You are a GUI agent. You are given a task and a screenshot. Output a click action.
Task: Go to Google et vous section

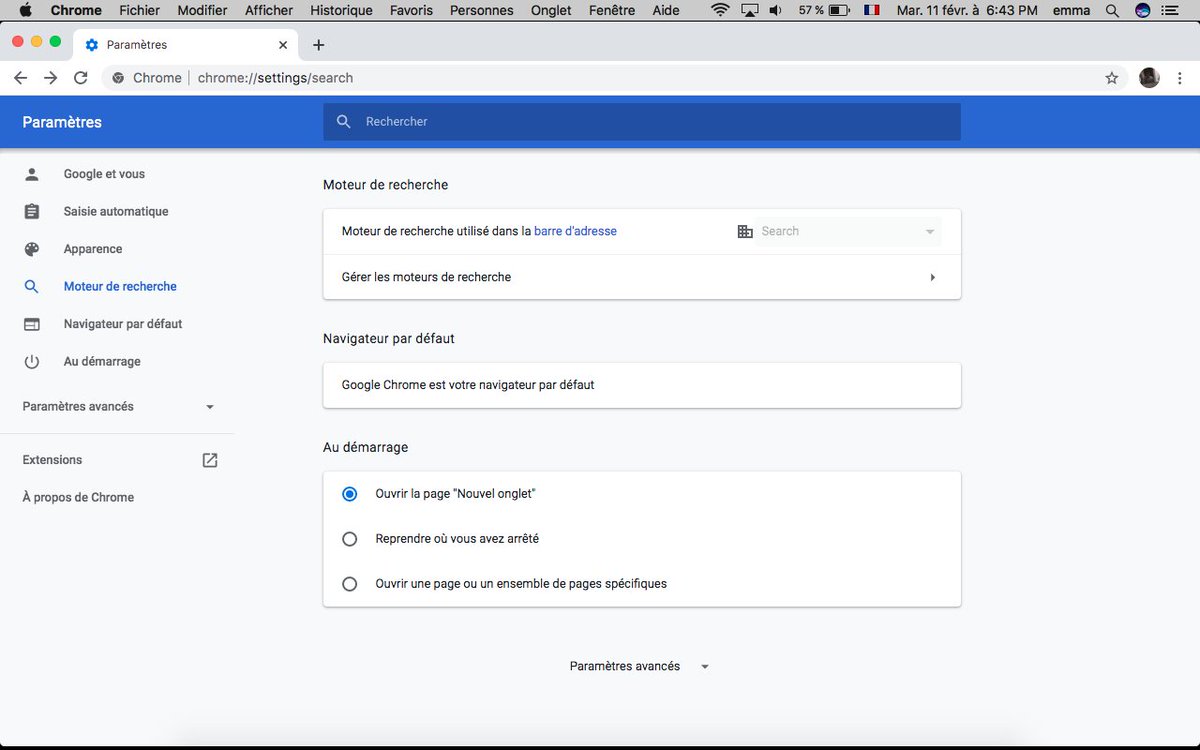tap(104, 174)
